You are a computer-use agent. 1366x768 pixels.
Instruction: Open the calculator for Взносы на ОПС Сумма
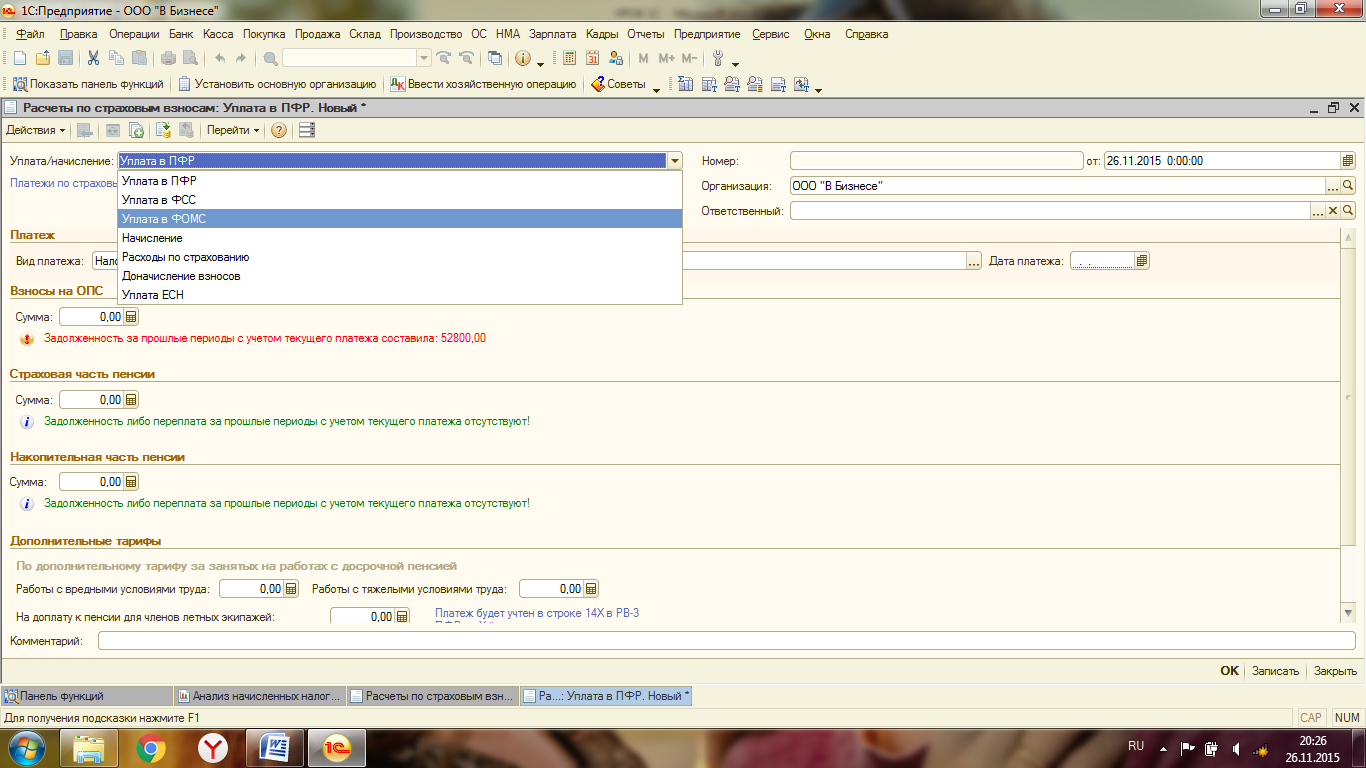pos(131,317)
